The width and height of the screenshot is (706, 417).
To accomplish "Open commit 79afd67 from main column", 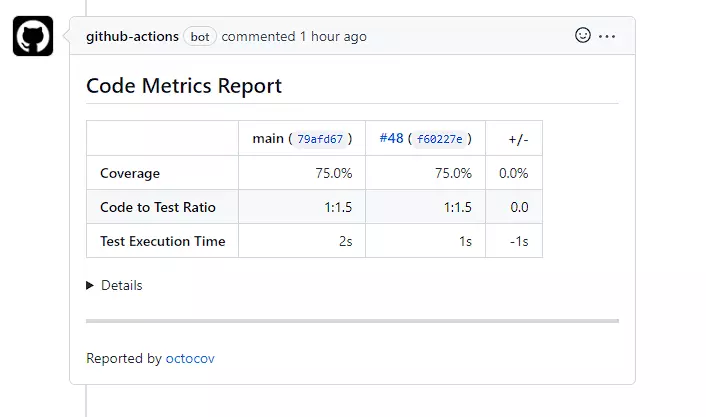I will (320, 139).
